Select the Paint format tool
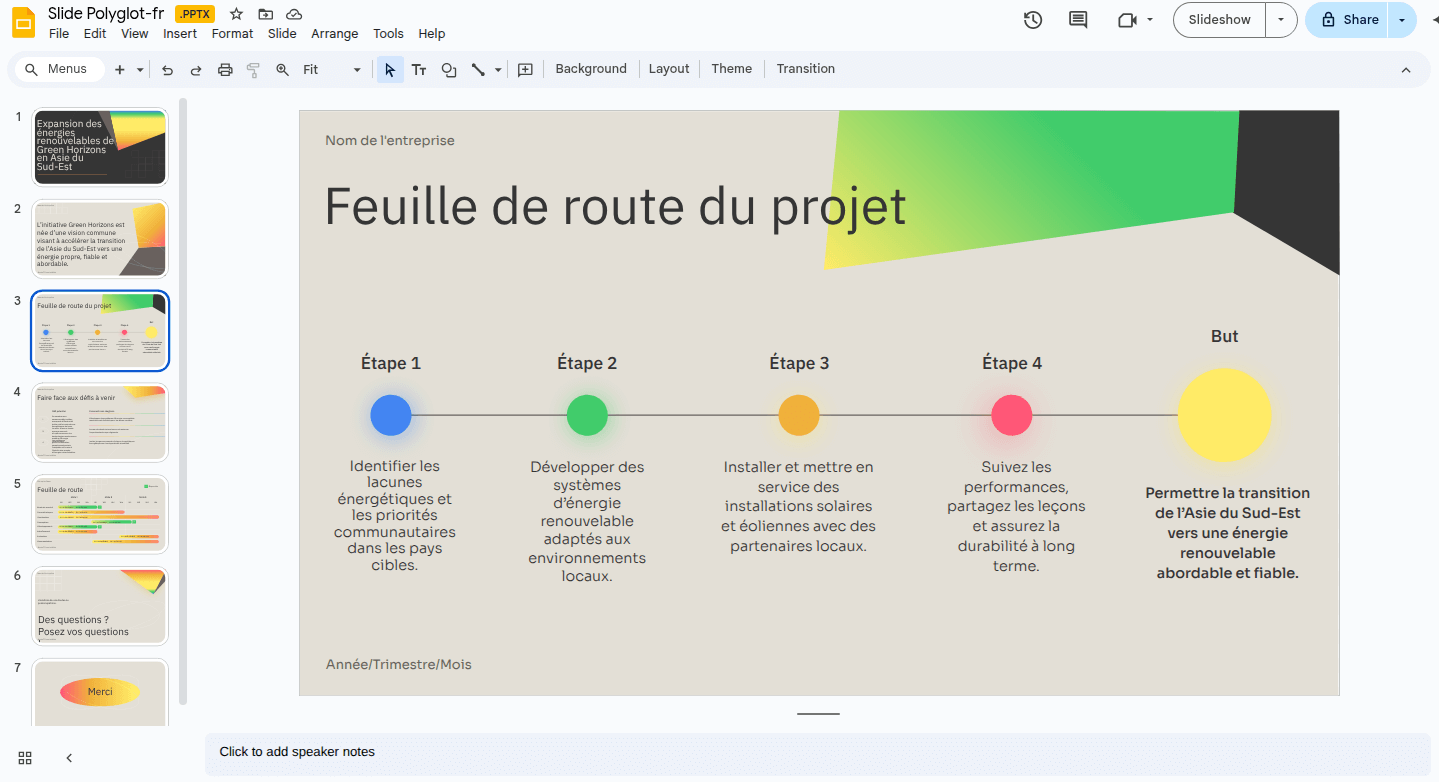The image size is (1439, 782). [x=253, y=70]
